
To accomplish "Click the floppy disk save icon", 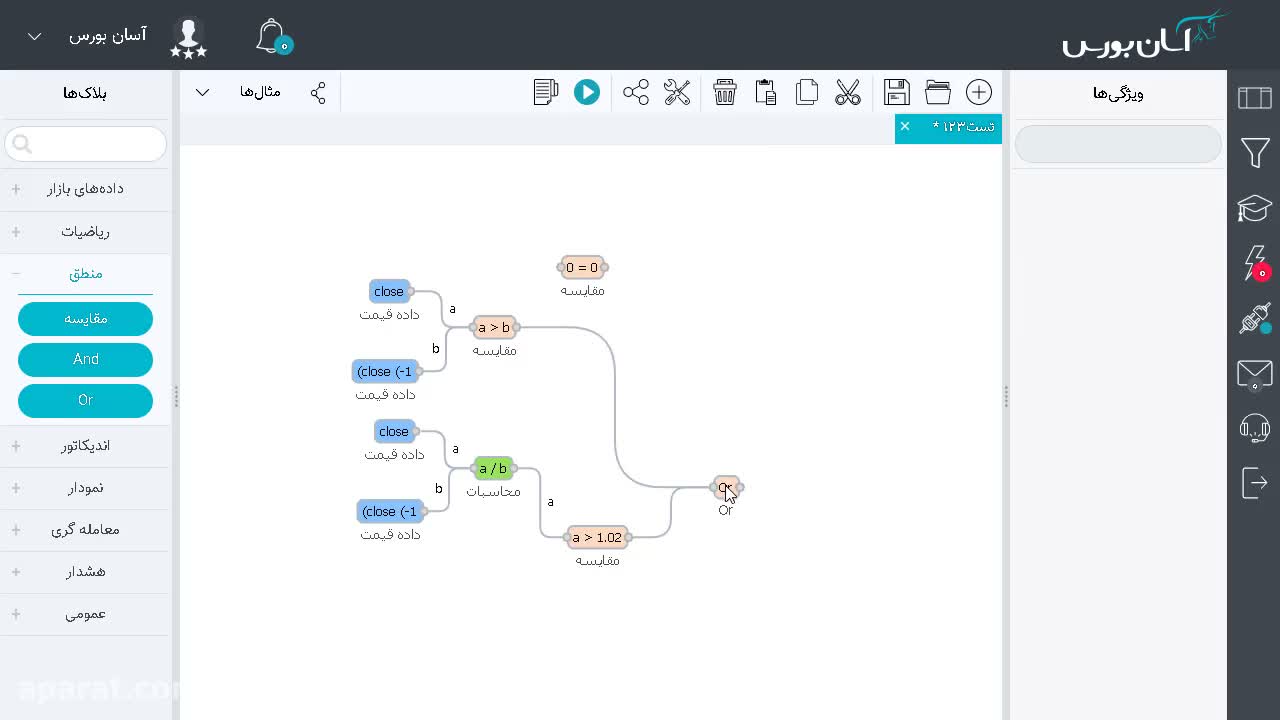I will 897,92.
